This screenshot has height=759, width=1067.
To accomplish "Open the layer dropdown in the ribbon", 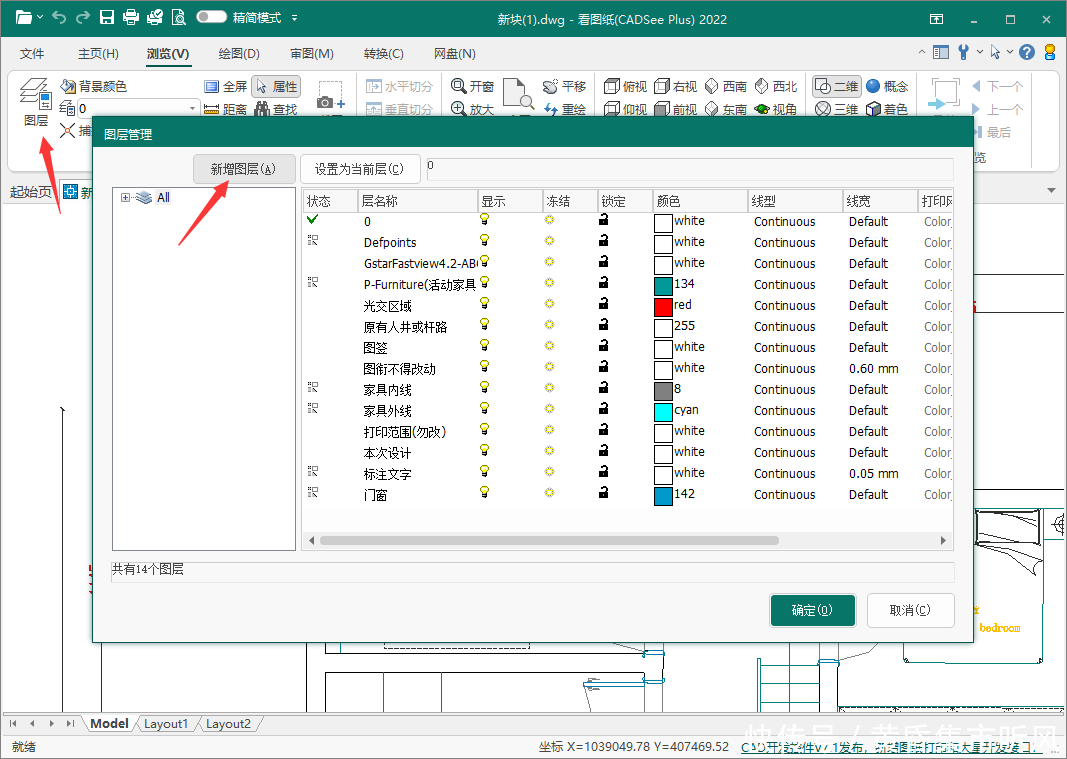I will click(x=193, y=108).
